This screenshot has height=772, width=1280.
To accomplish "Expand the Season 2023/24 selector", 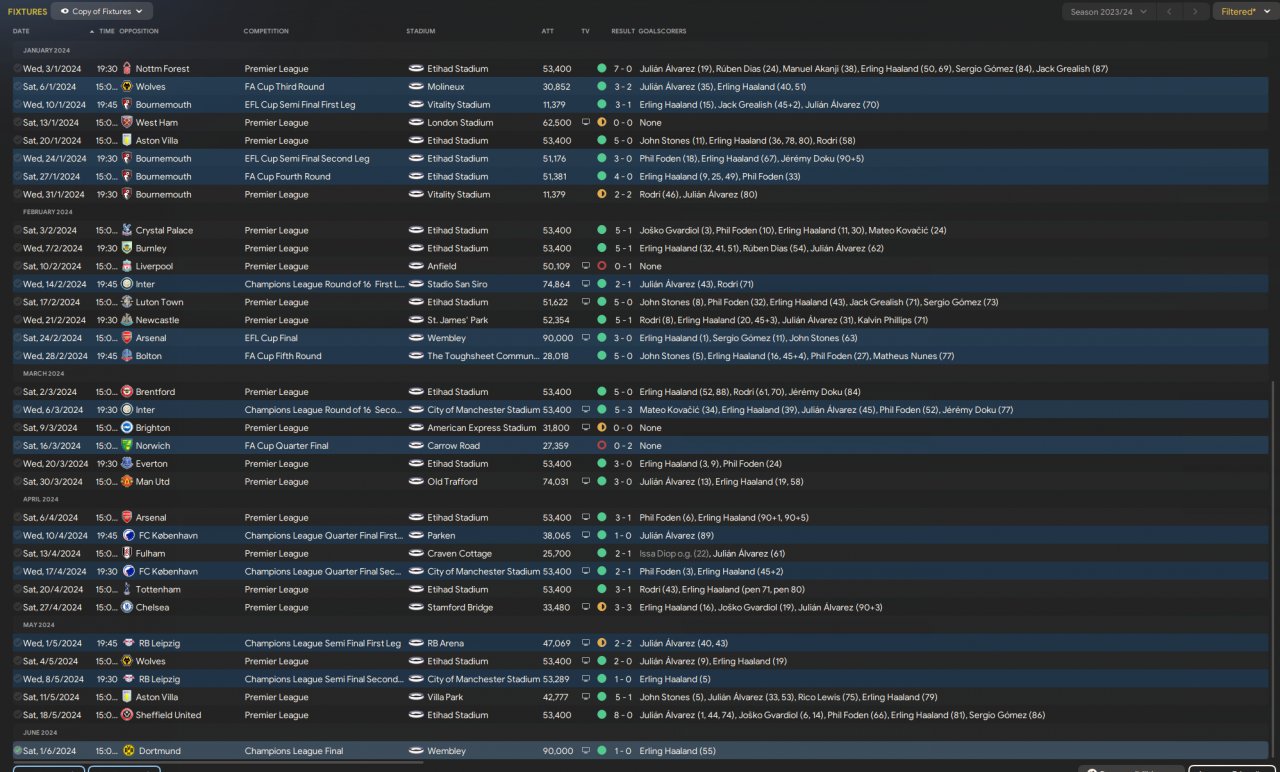I will [x=1108, y=12].
